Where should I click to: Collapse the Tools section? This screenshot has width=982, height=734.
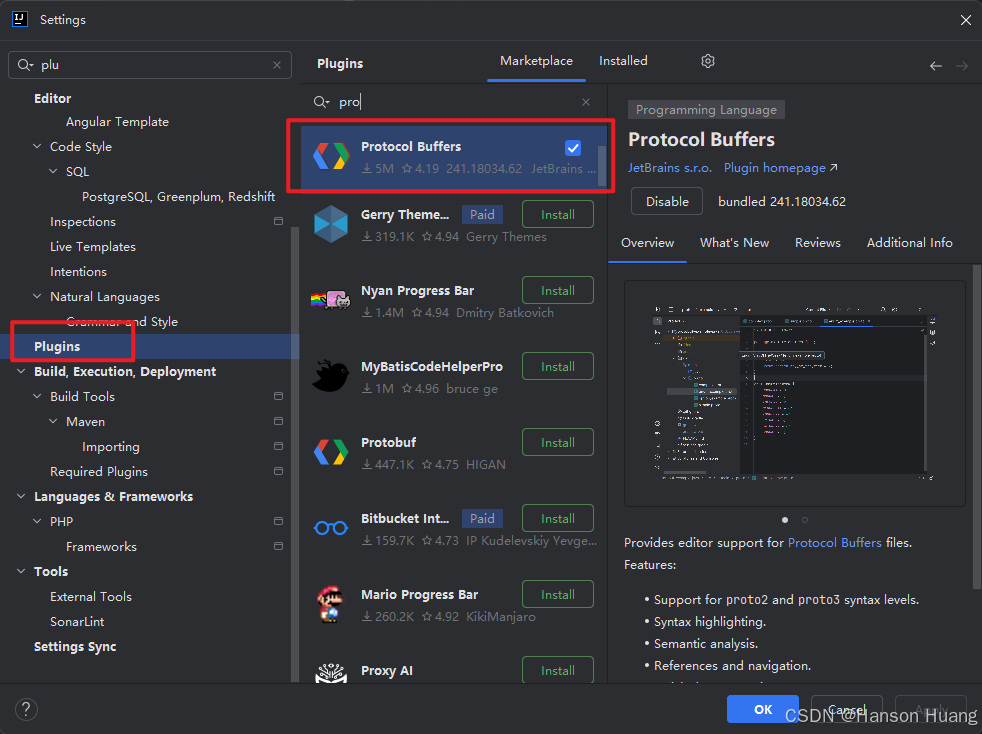tap(21, 571)
